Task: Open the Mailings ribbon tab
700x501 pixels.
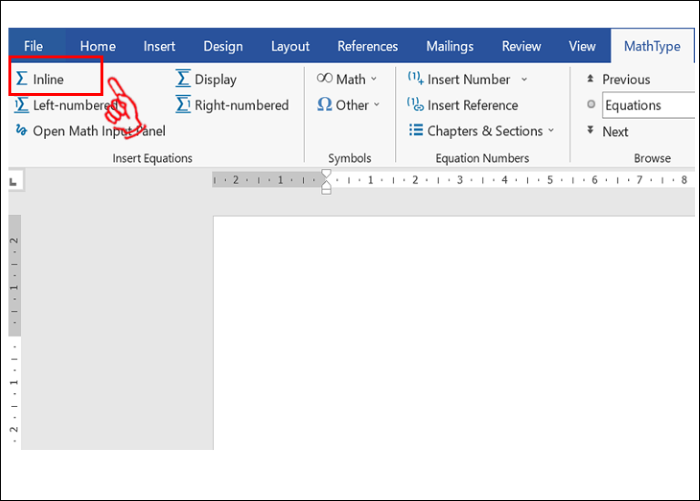Action: (450, 46)
